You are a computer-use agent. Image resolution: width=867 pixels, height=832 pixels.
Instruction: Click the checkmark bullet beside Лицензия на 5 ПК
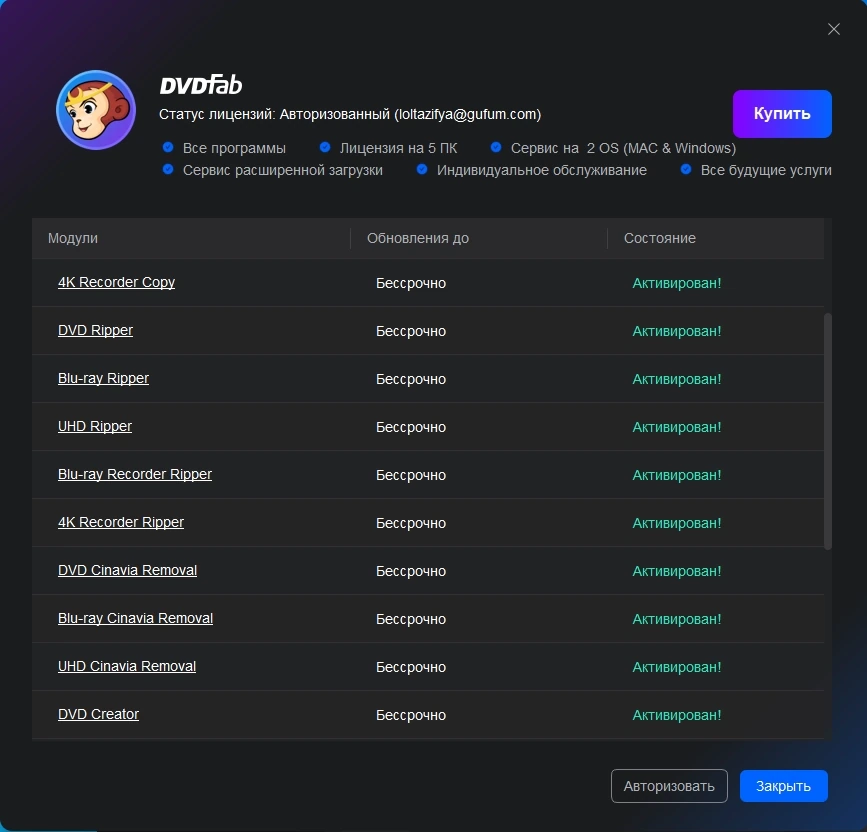(x=325, y=147)
